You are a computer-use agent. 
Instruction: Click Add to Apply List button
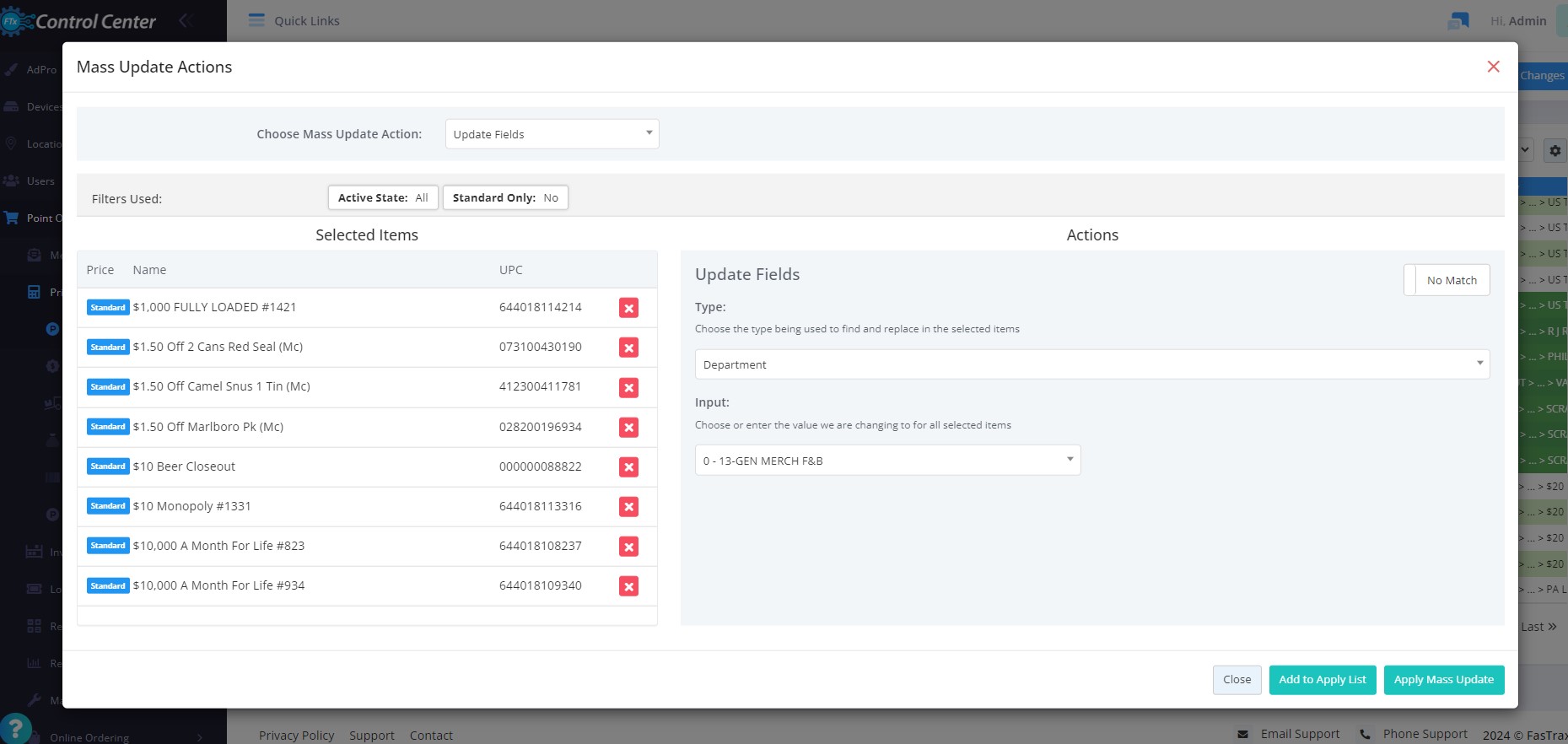[1322, 680]
